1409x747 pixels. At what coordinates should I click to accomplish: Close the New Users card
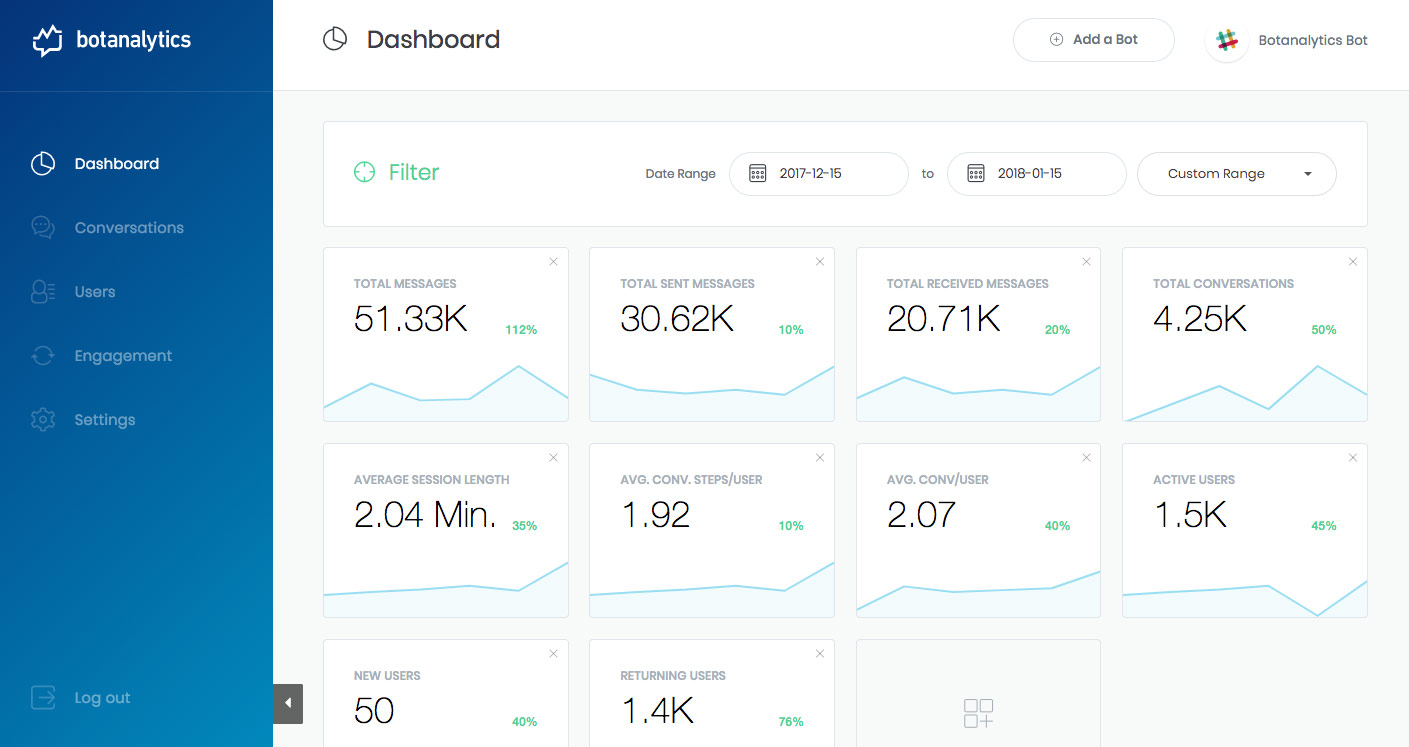pos(553,654)
